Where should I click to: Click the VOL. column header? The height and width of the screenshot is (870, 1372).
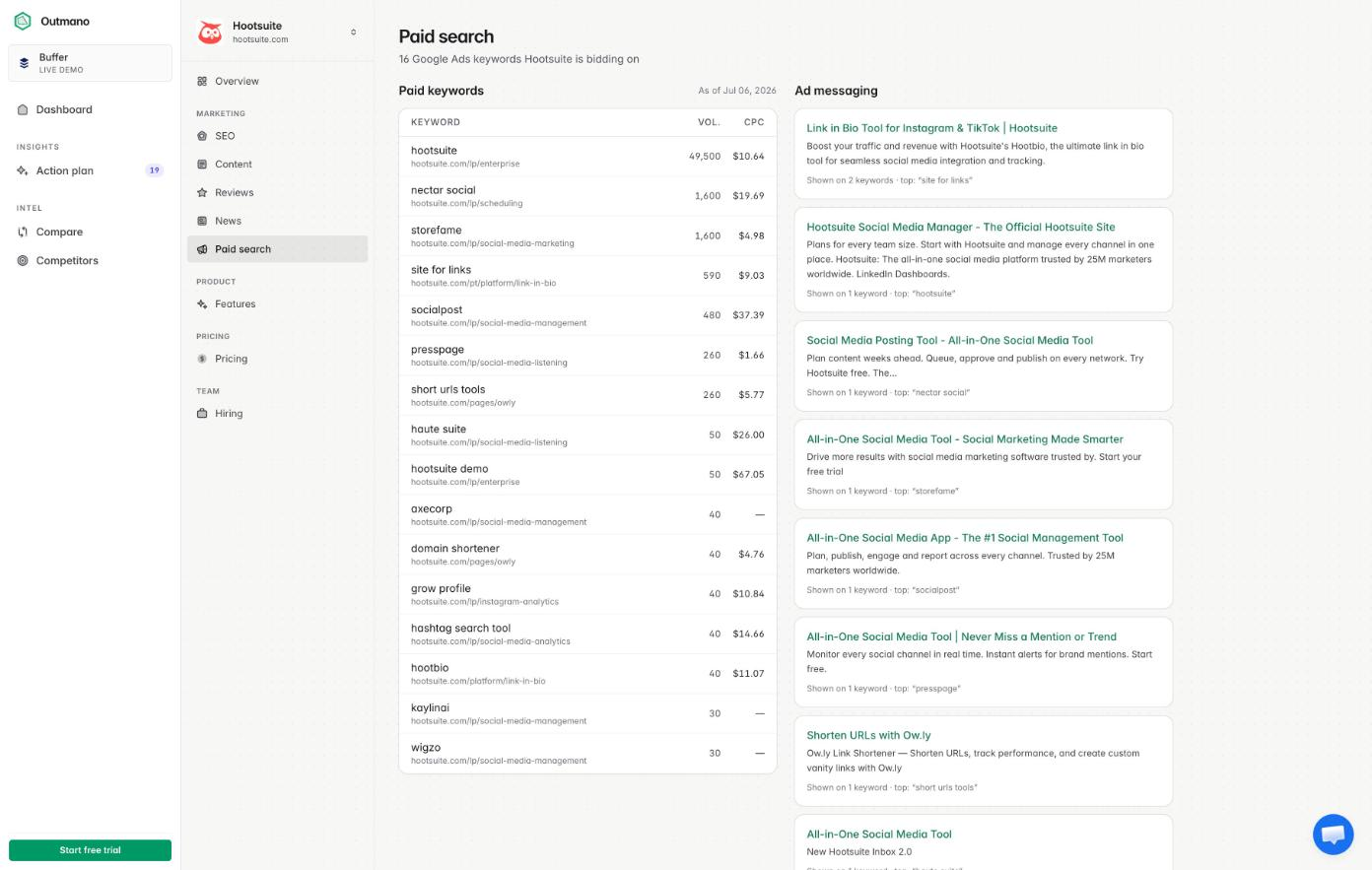(x=709, y=122)
